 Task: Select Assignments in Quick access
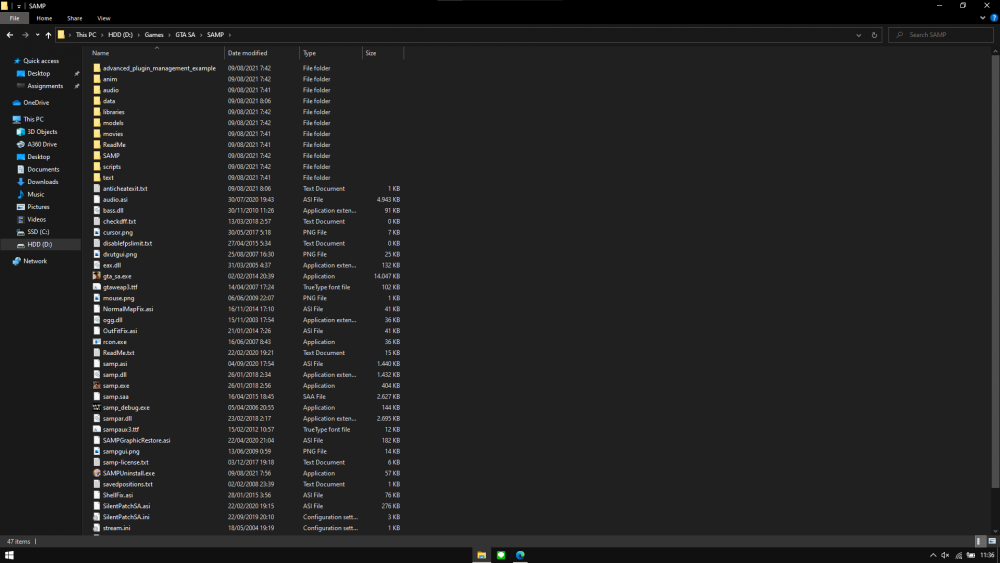coord(45,86)
